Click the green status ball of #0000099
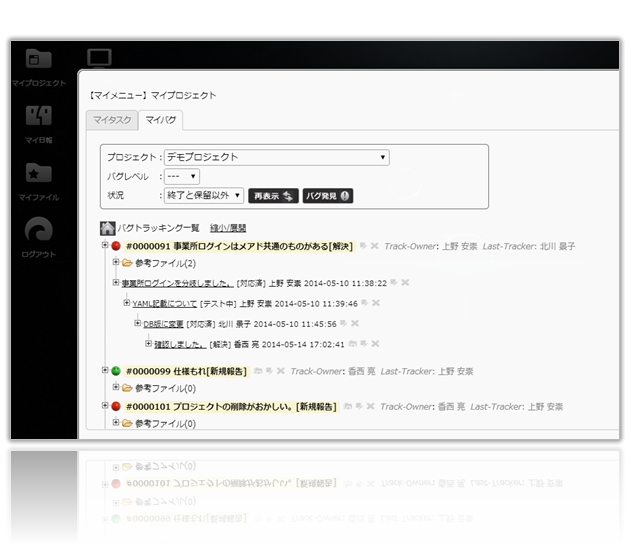The height and width of the screenshot is (550, 630). 116,371
